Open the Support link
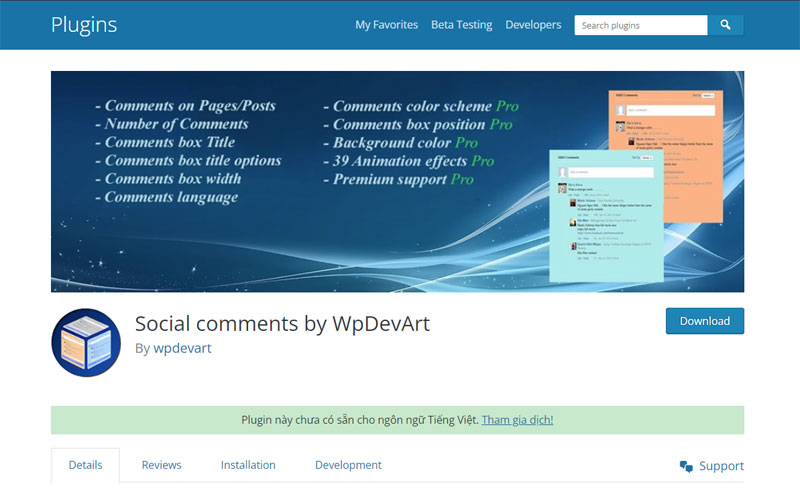 (721, 466)
